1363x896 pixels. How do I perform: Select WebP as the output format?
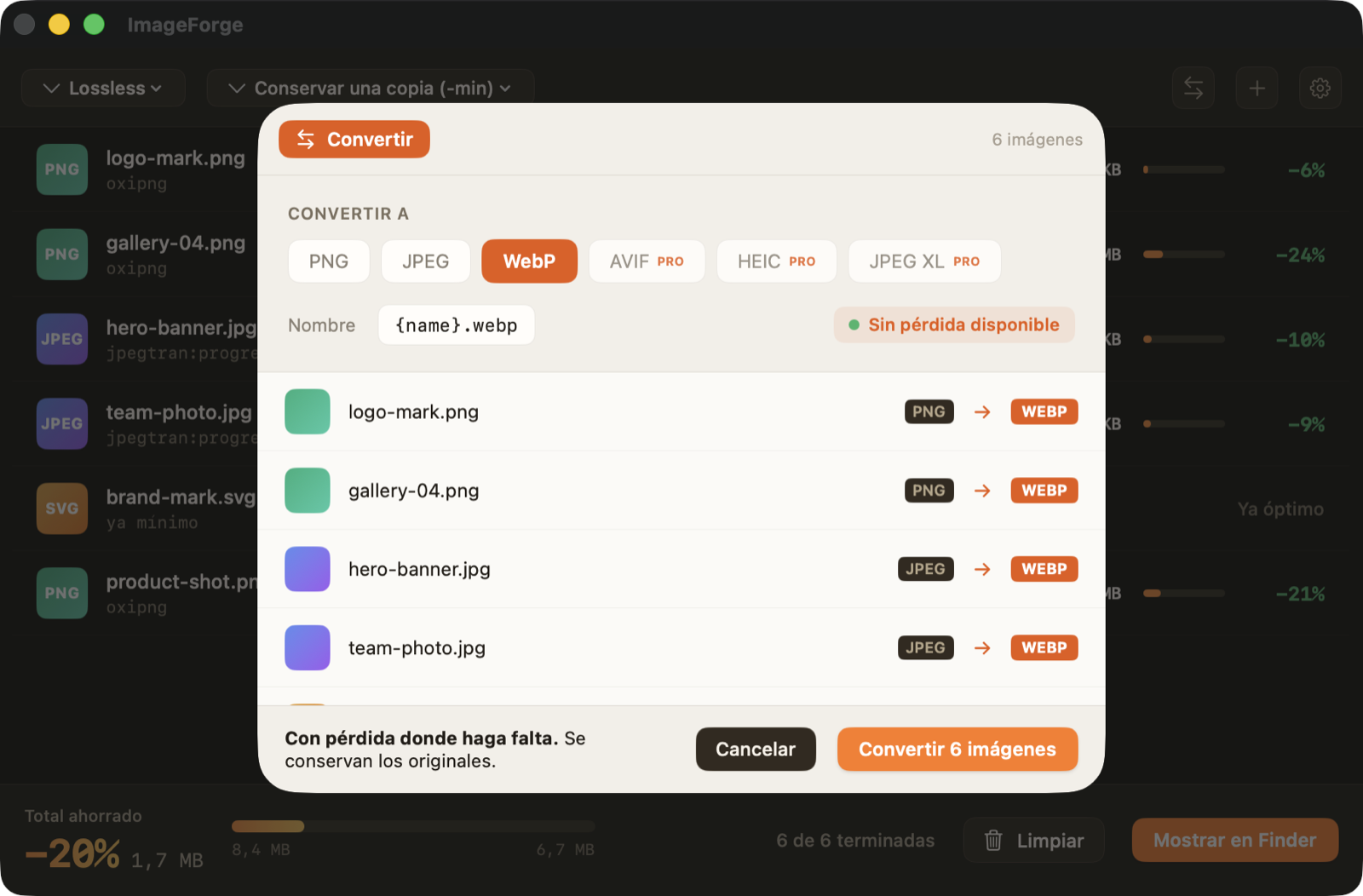[529, 261]
